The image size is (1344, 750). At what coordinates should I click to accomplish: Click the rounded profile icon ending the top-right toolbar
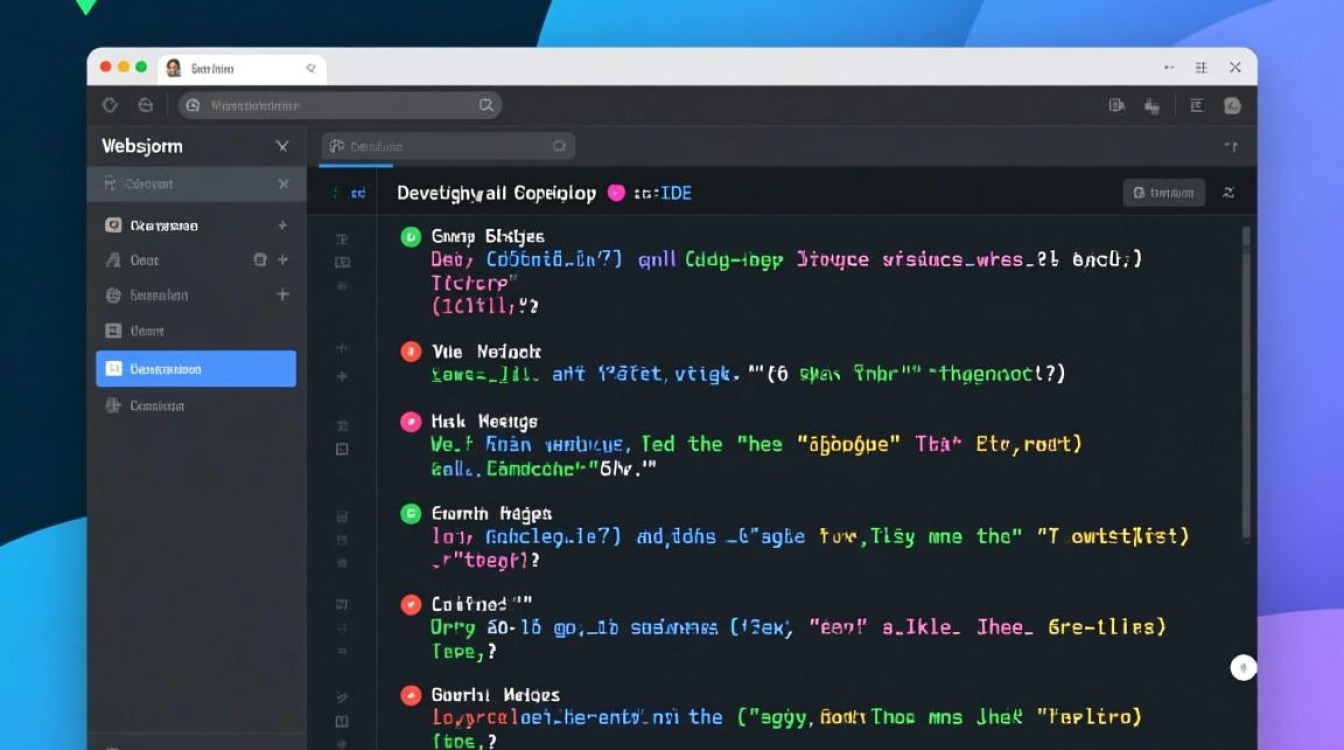click(1232, 105)
